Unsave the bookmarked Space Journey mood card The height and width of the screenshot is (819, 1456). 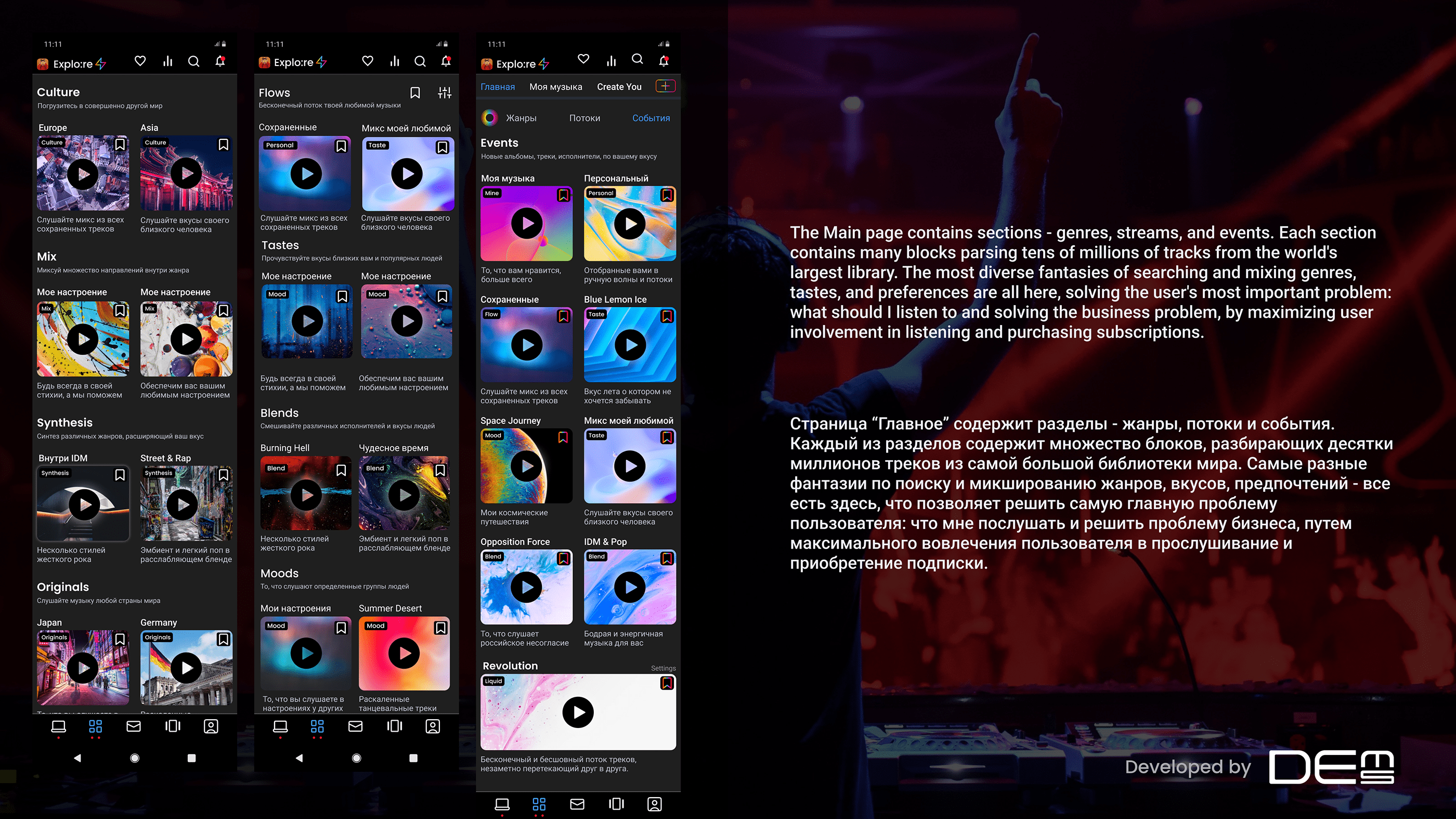pyautogui.click(x=563, y=437)
